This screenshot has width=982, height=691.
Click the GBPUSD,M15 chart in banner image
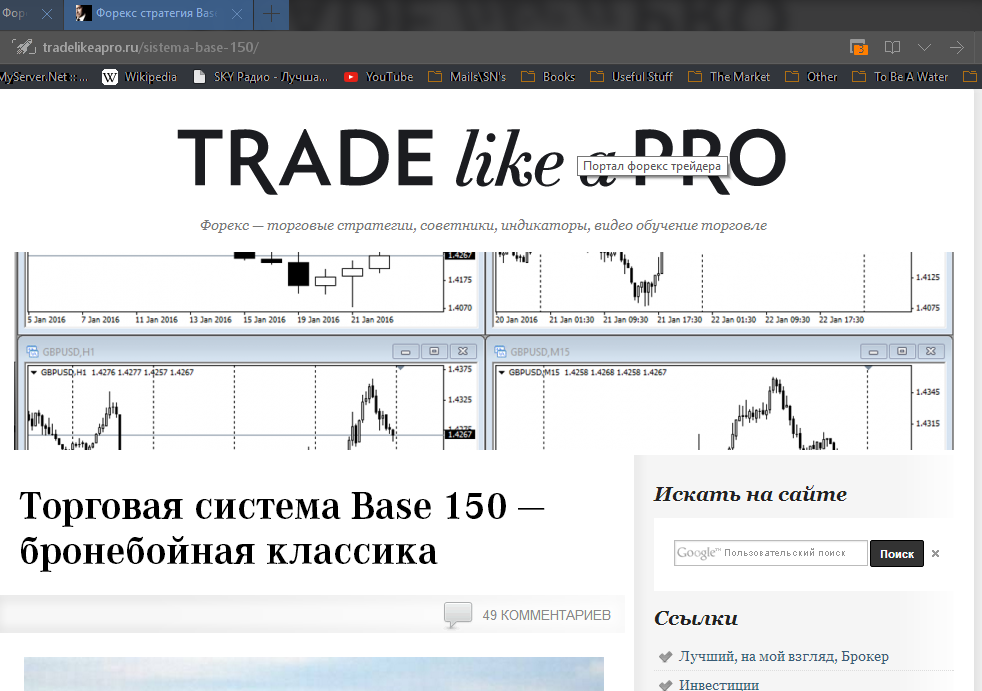(719, 393)
